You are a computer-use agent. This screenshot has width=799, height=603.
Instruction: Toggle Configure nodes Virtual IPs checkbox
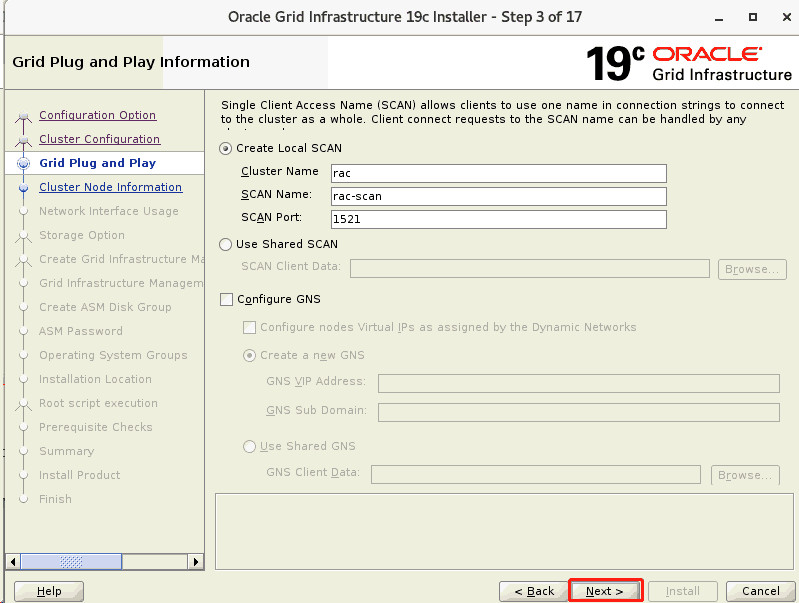point(249,327)
